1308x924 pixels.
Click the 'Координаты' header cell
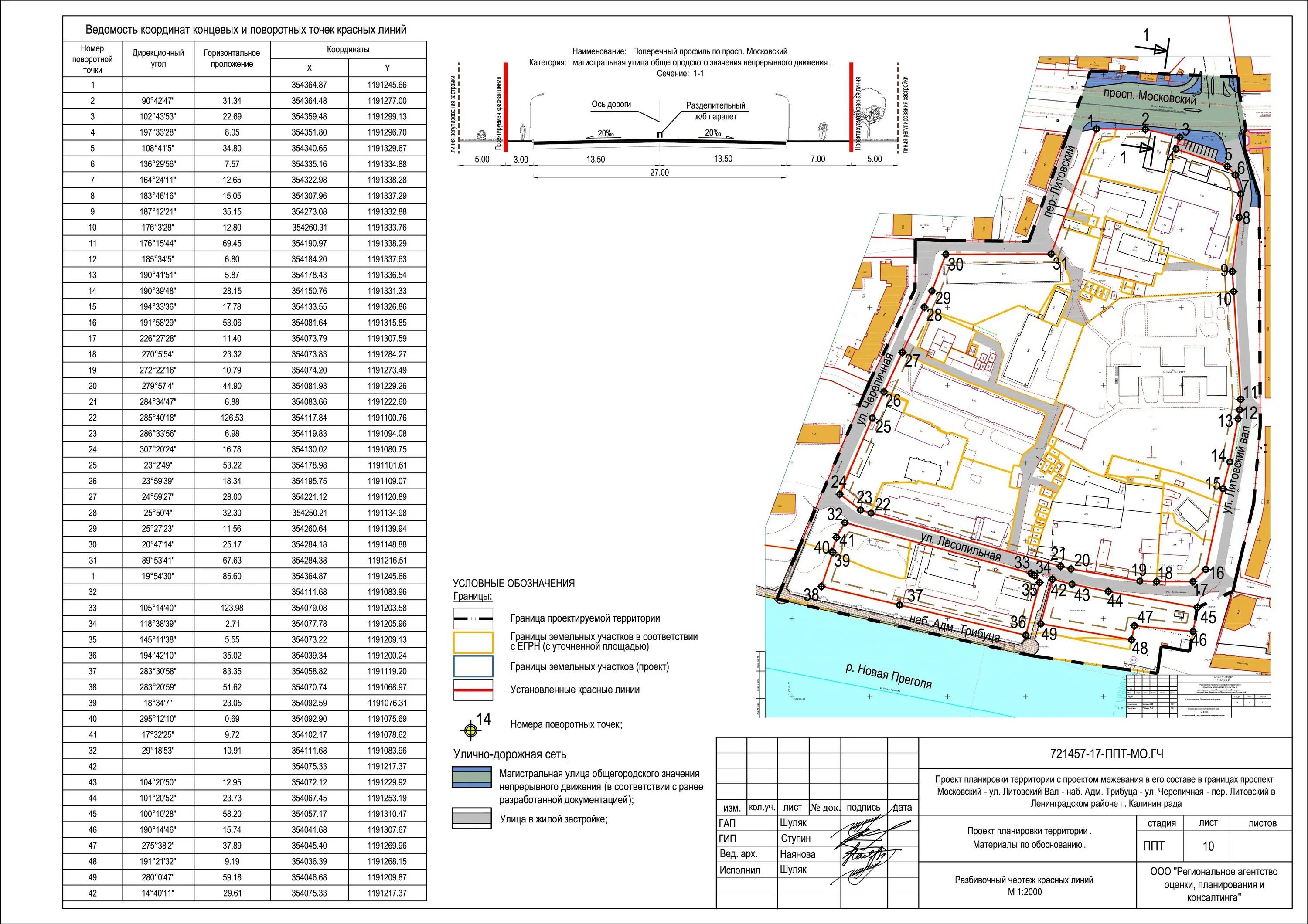348,50
